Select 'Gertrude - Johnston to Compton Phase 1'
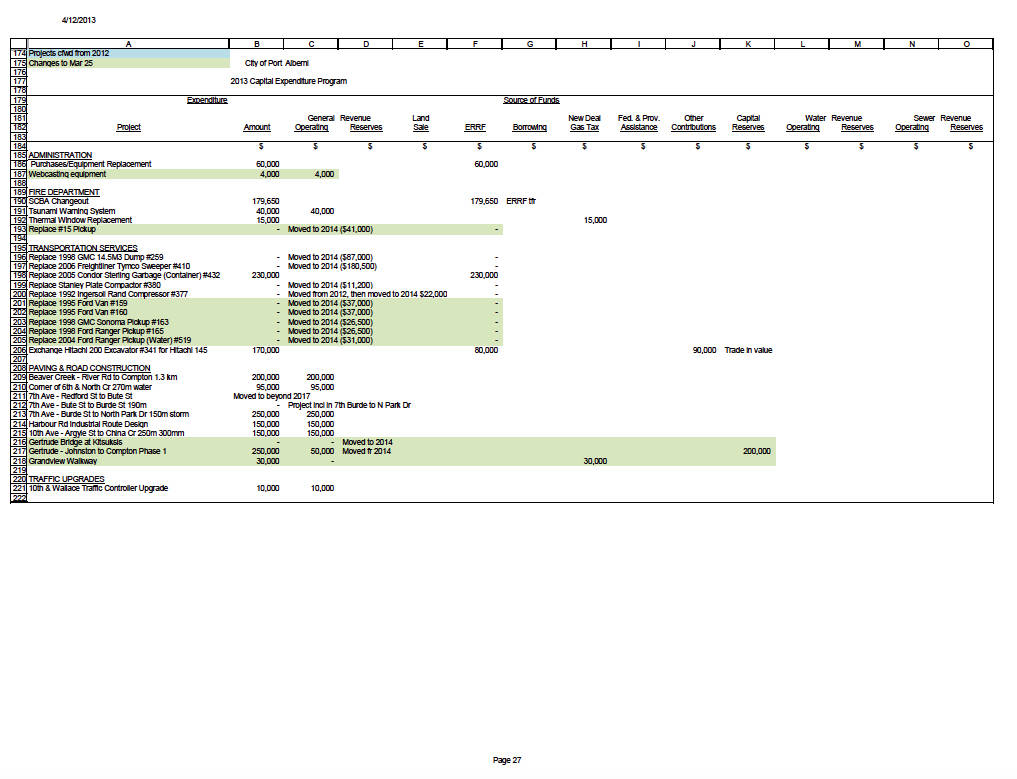1017x779 pixels. click(97, 451)
